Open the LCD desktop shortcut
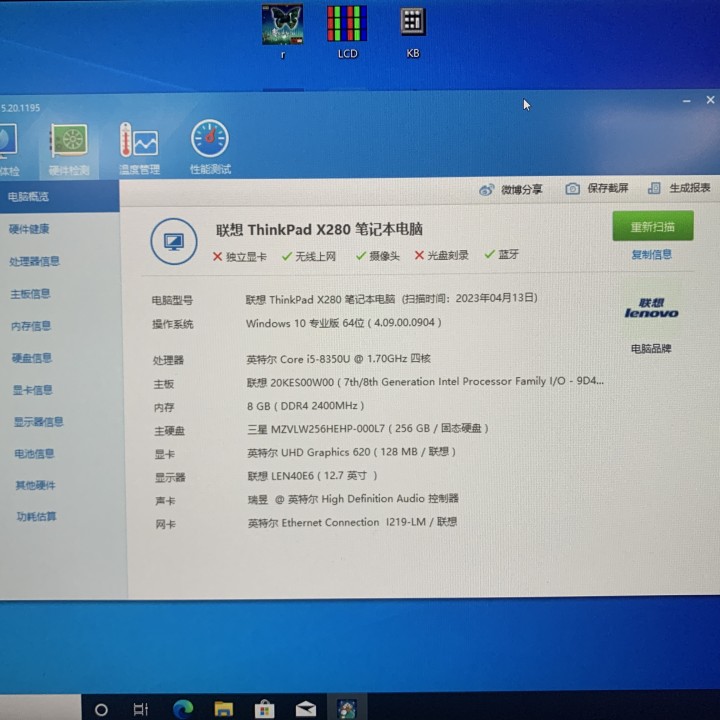The image size is (720, 720). (347, 32)
